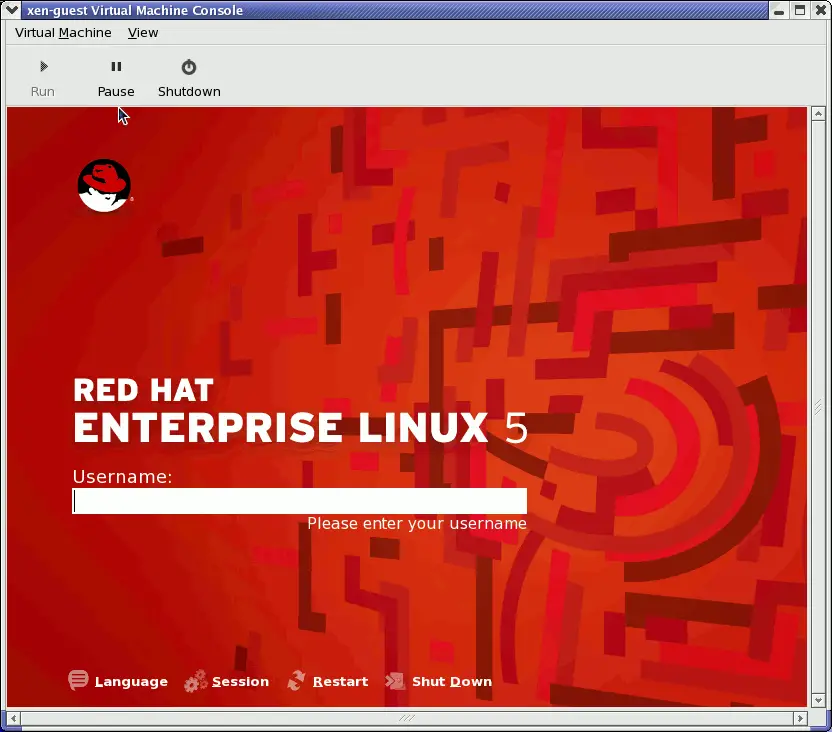The image size is (832, 732).
Task: Click the Restart icon on the login bar
Action: pyautogui.click(x=297, y=680)
